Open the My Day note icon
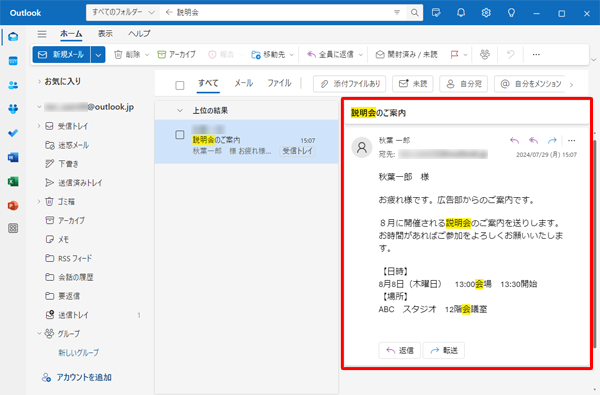This screenshot has width=600, height=395. 436,13
